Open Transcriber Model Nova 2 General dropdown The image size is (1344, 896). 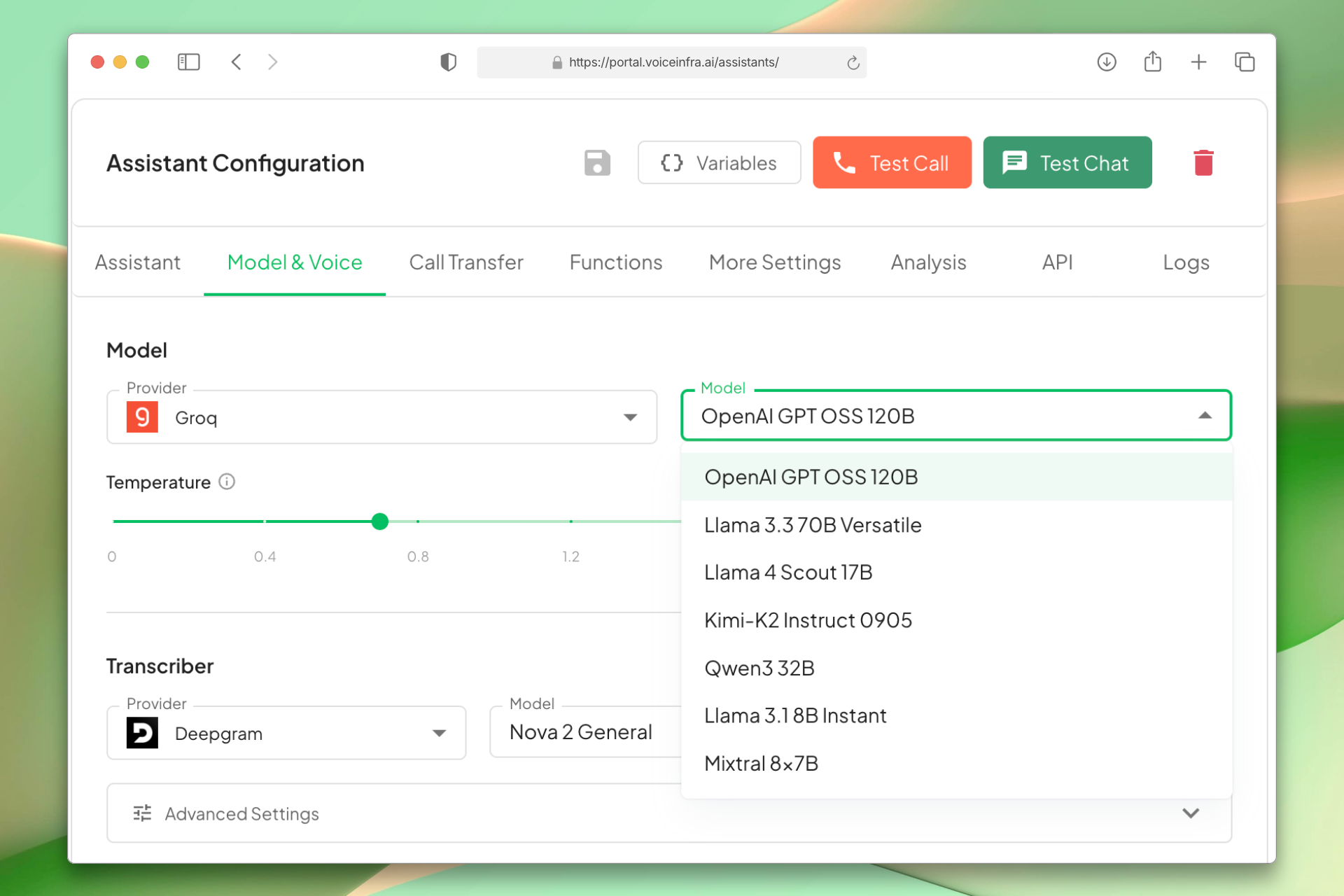(586, 732)
